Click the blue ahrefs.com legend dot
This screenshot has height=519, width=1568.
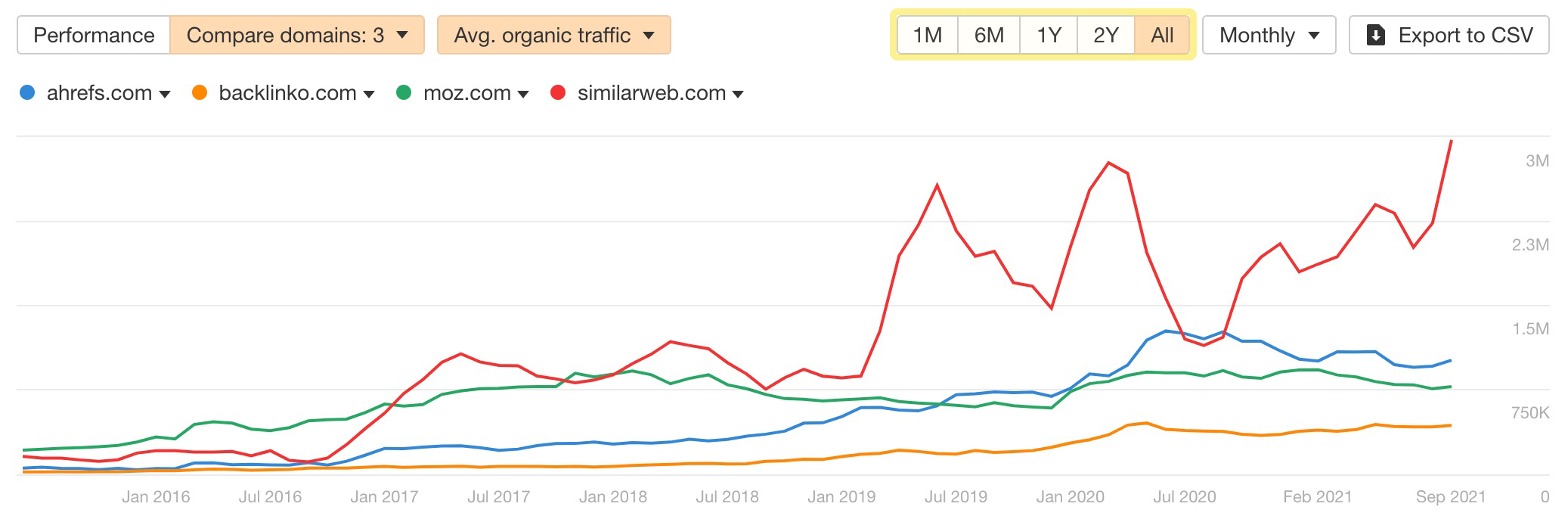[x=27, y=93]
